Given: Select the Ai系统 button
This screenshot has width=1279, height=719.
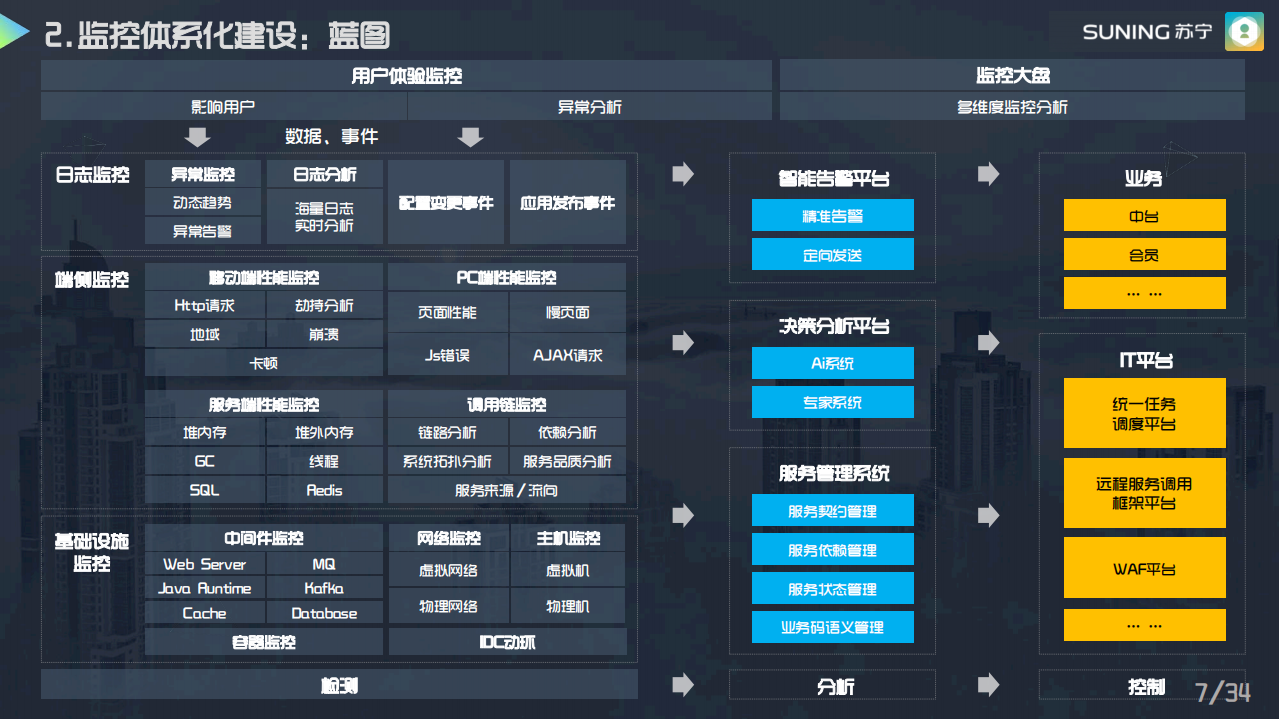Looking at the screenshot, I should [x=832, y=363].
